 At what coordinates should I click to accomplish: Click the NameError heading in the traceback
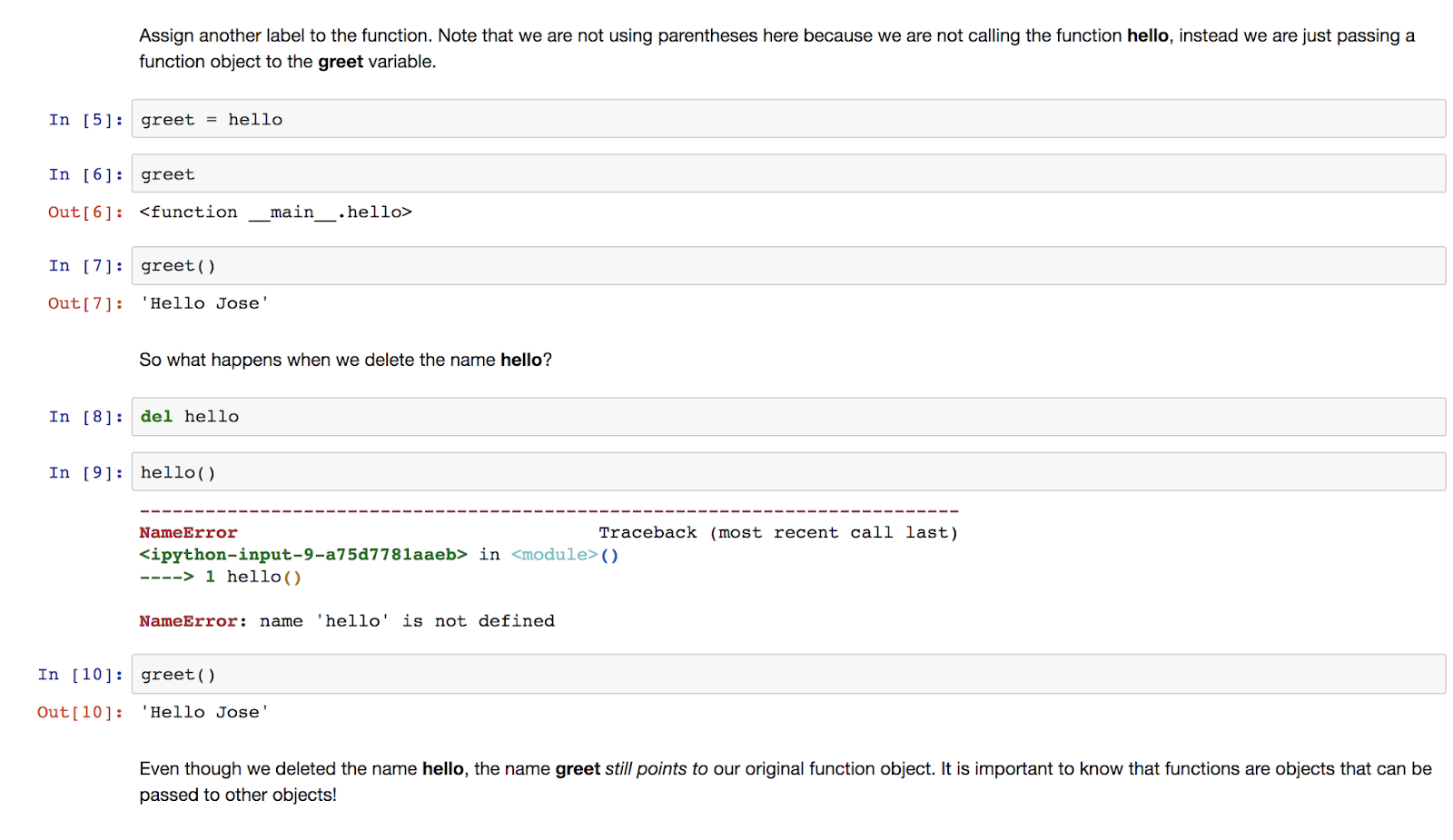[188, 532]
